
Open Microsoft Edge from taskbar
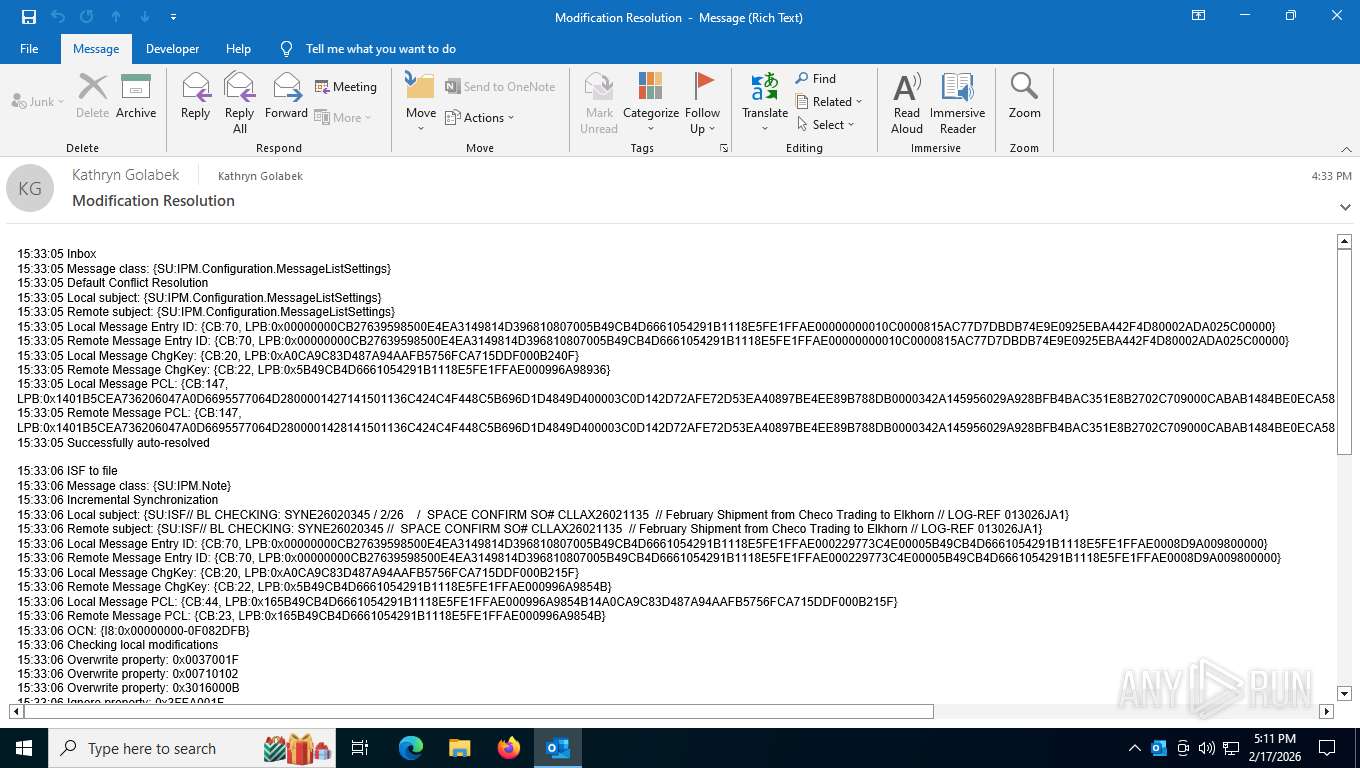point(411,748)
